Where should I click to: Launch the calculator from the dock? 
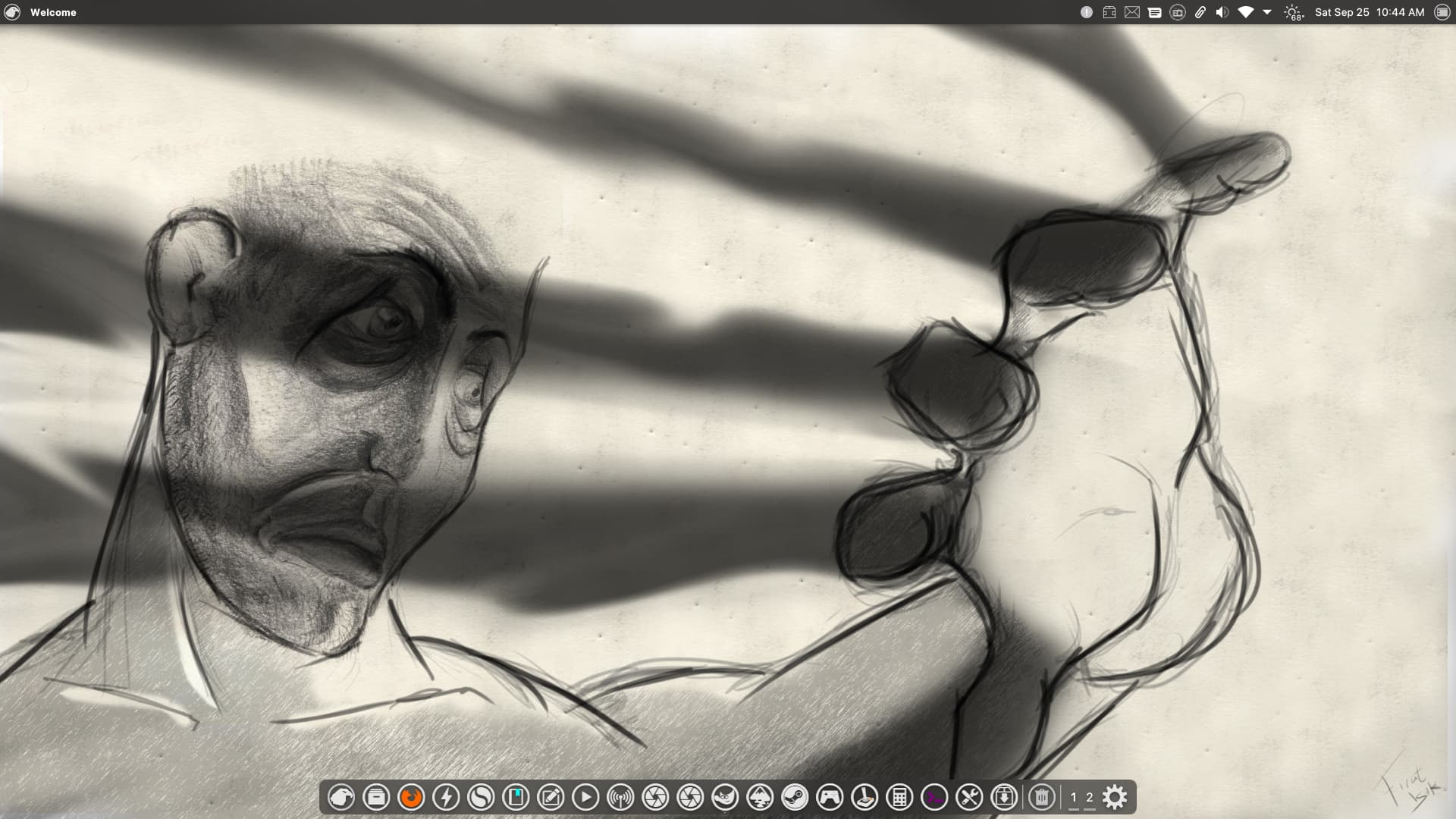(899, 797)
